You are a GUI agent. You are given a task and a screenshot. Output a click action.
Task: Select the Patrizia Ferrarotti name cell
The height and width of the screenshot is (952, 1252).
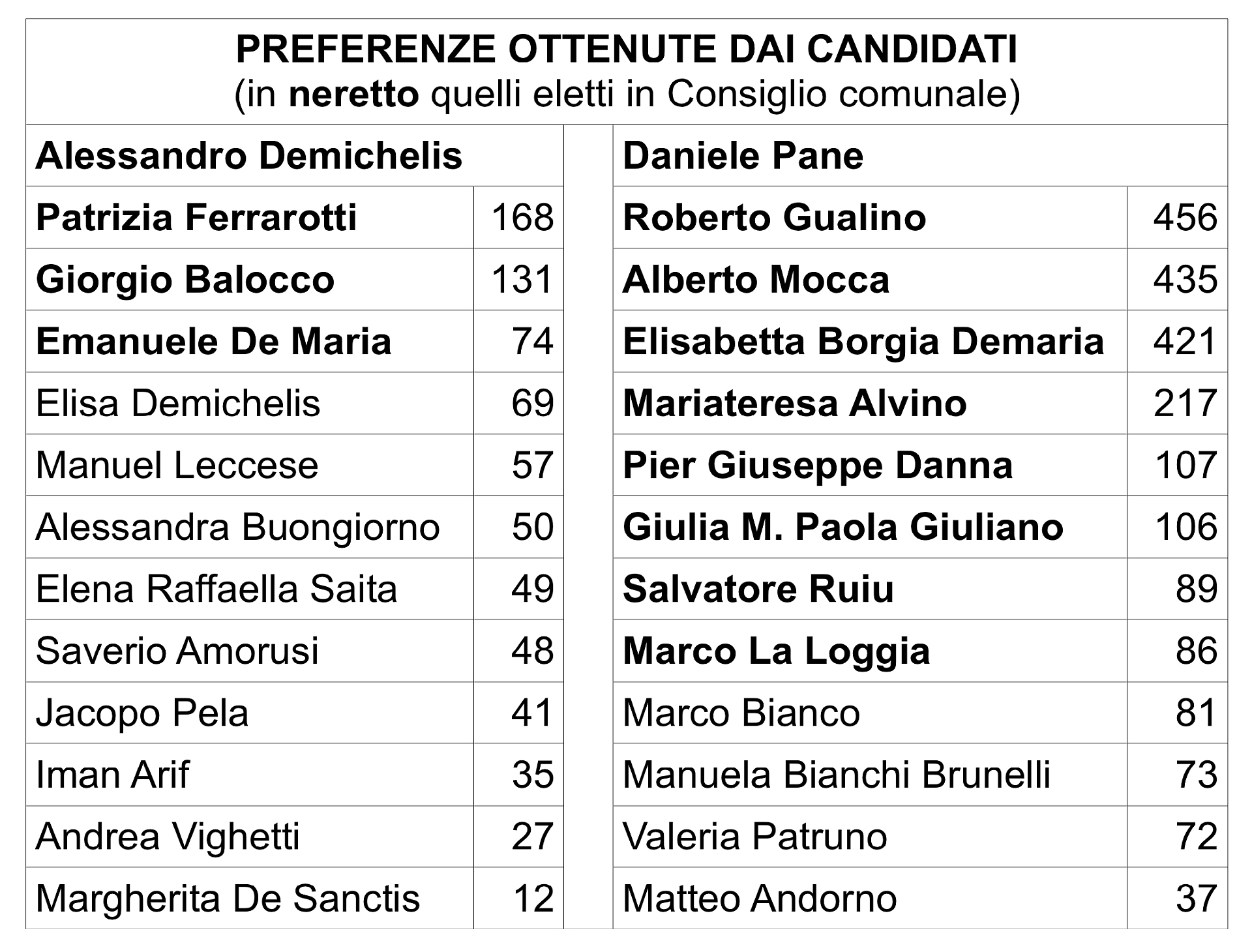pyautogui.click(x=250, y=217)
